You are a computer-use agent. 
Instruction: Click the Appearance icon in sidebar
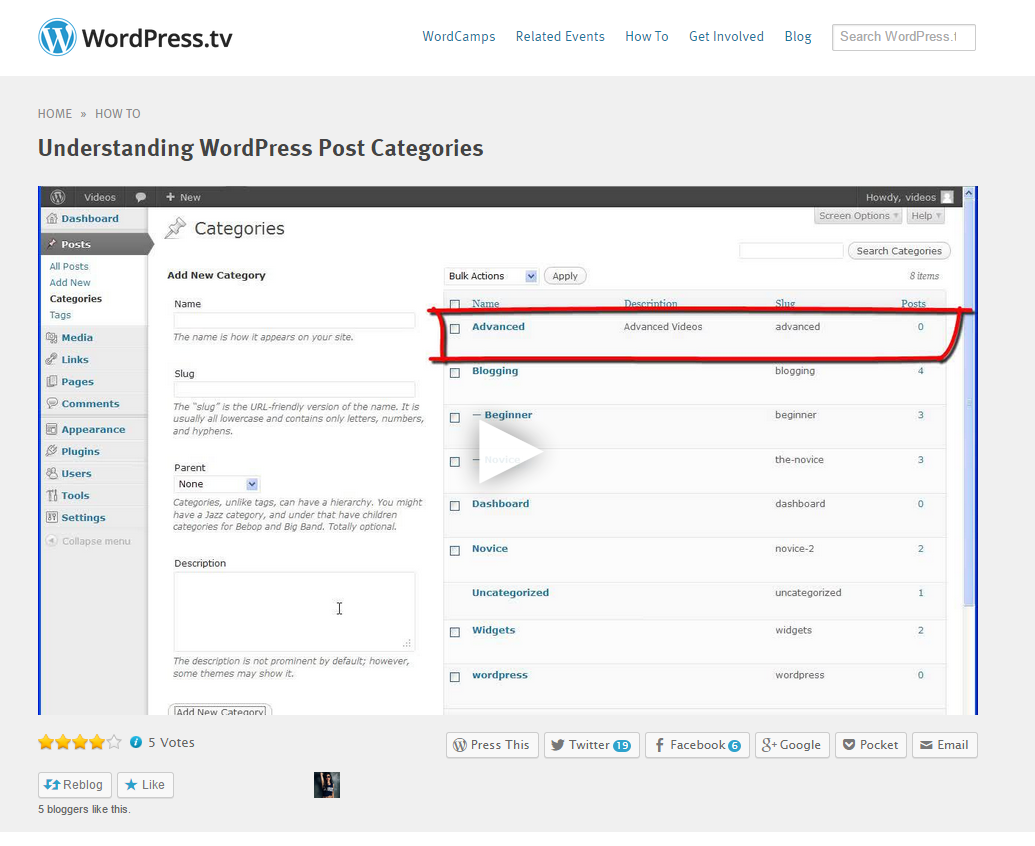(52, 429)
